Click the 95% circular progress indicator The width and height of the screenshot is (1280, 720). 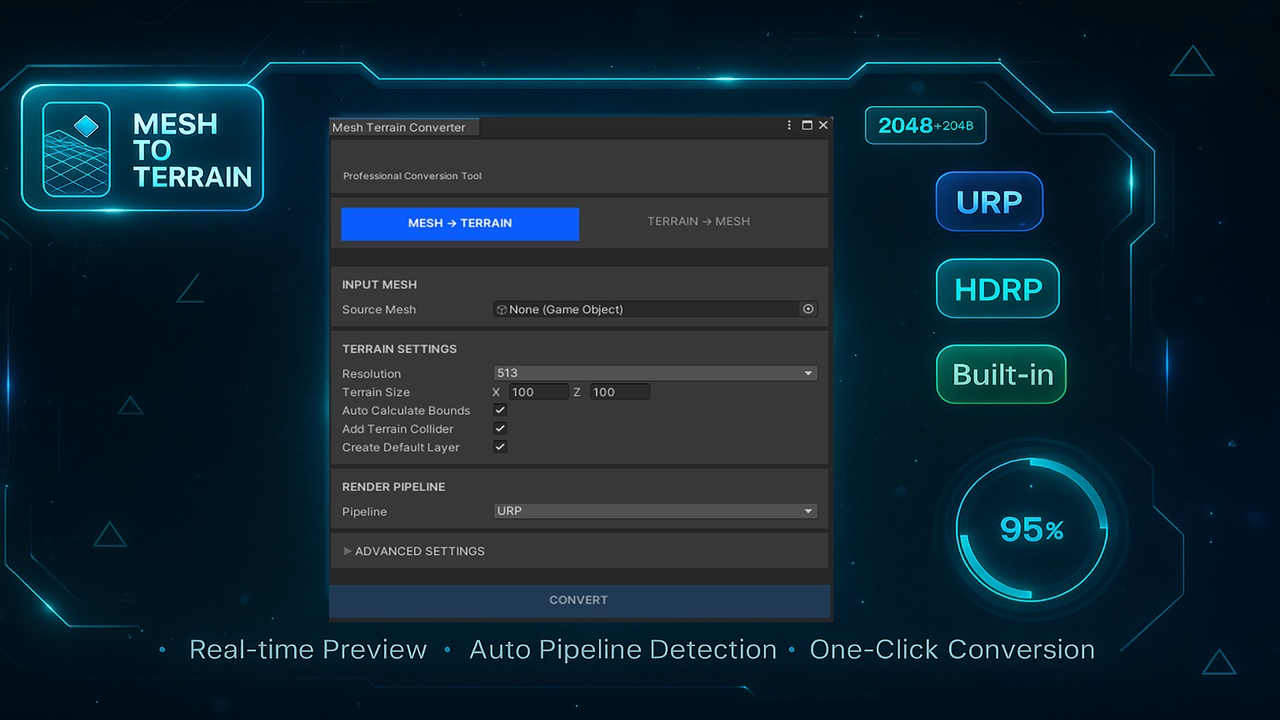(1032, 530)
